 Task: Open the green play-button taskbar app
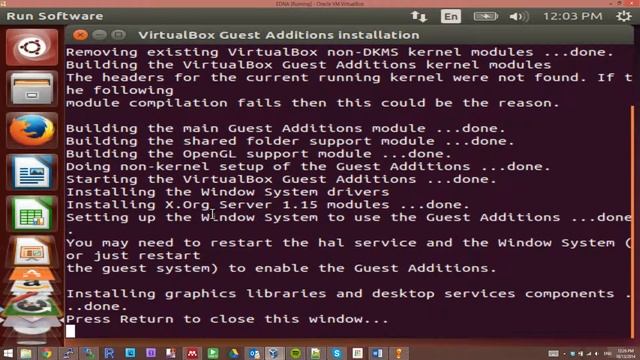(x=213, y=353)
